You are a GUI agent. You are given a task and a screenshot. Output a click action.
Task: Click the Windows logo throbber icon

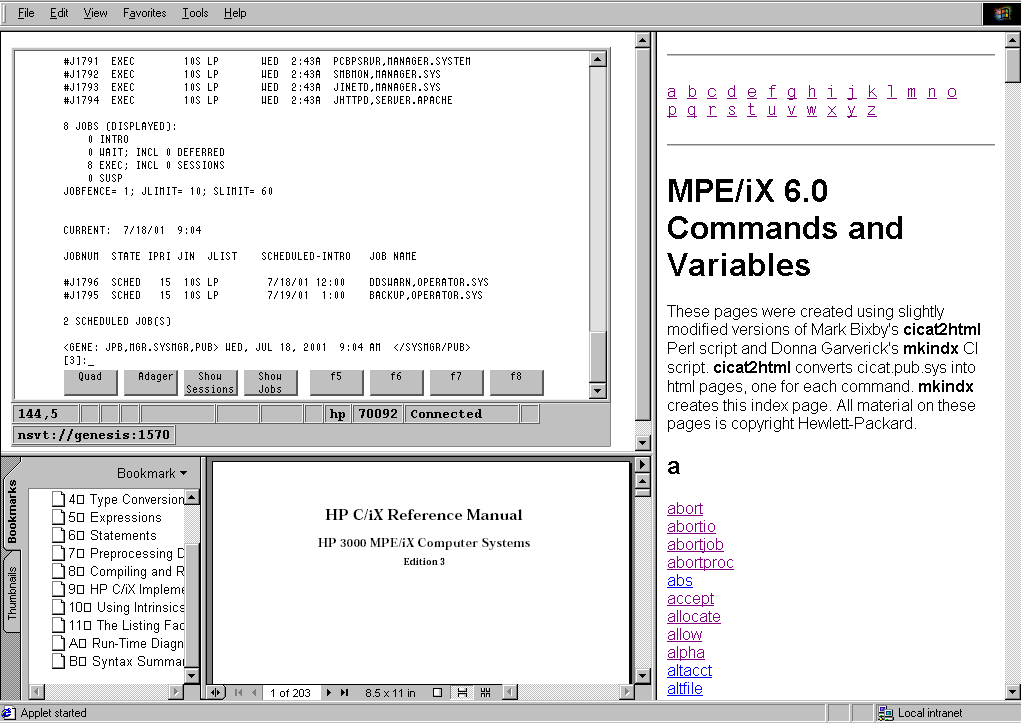[x=1002, y=14]
